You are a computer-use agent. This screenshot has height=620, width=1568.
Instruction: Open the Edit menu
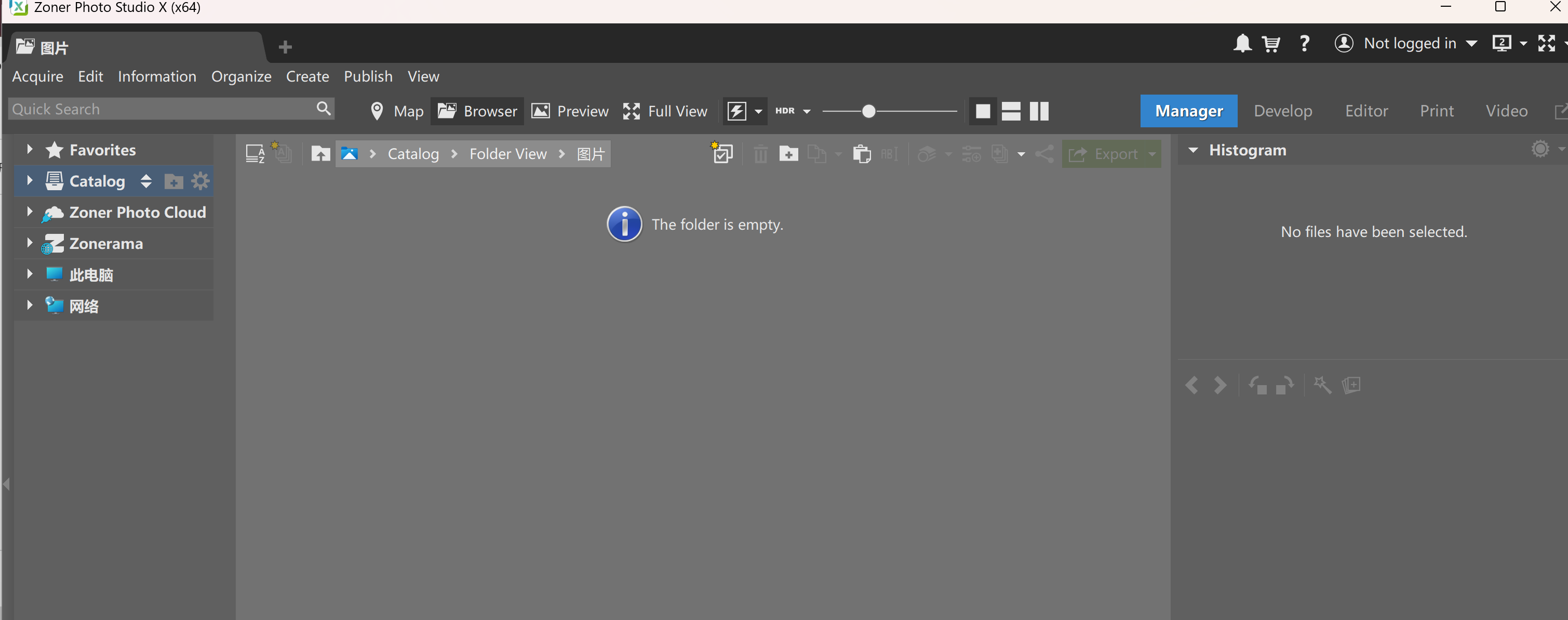90,76
